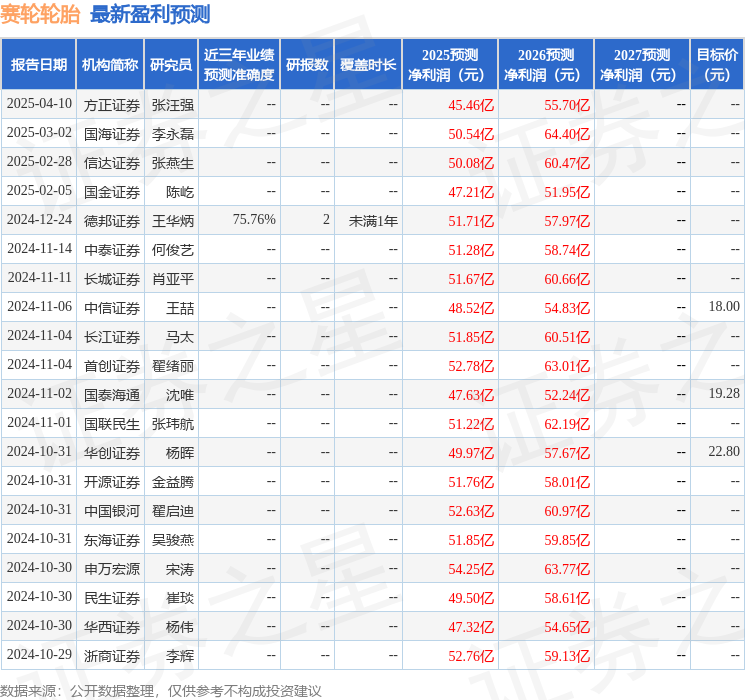
Task: Select the 55.70亿 profit value
Action: 567,105
